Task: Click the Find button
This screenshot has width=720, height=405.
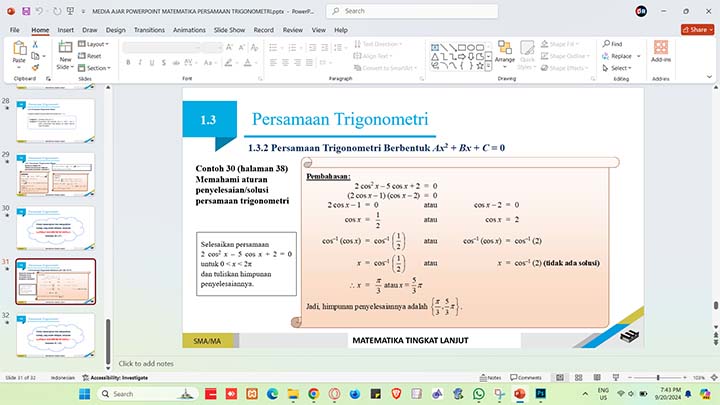Action: 613,44
